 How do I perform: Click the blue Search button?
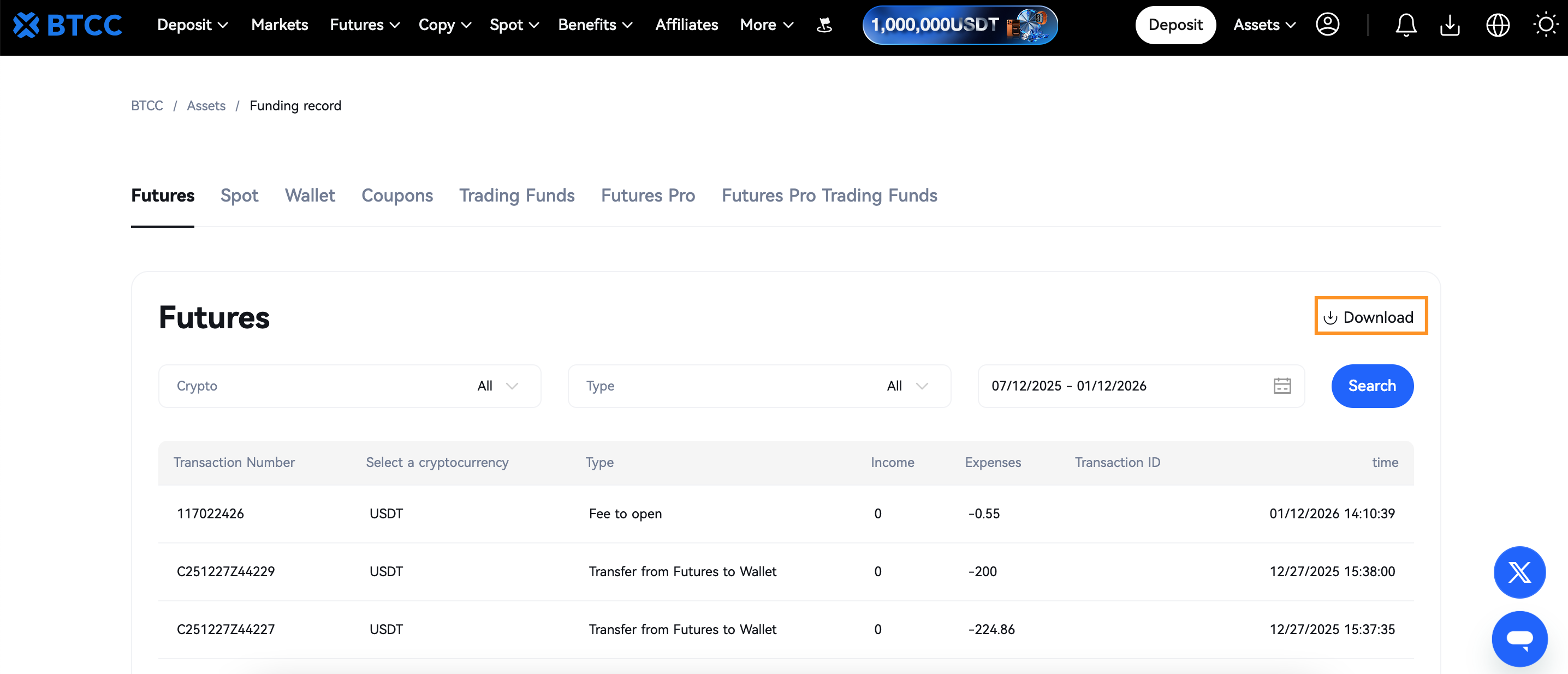pyautogui.click(x=1372, y=386)
